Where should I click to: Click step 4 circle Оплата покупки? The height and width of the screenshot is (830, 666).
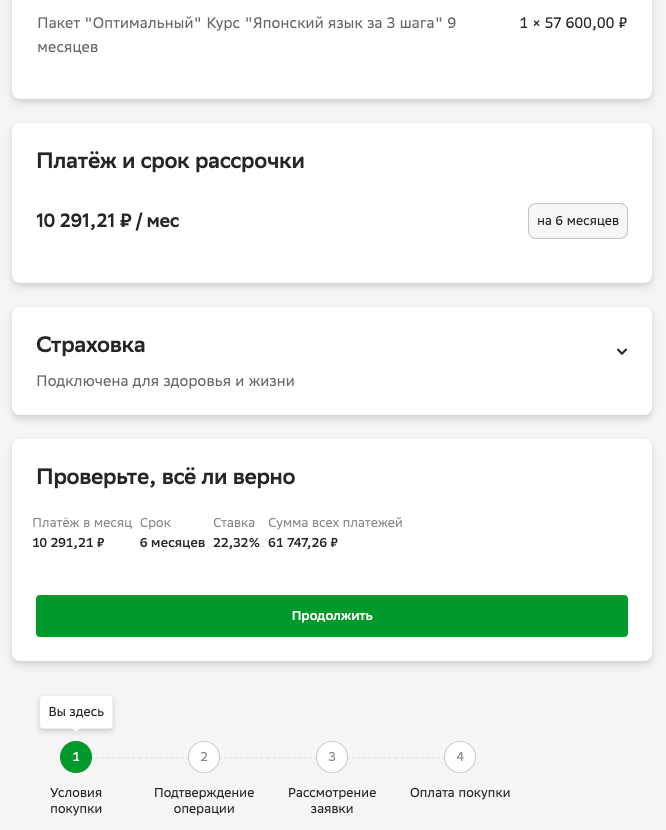click(460, 757)
